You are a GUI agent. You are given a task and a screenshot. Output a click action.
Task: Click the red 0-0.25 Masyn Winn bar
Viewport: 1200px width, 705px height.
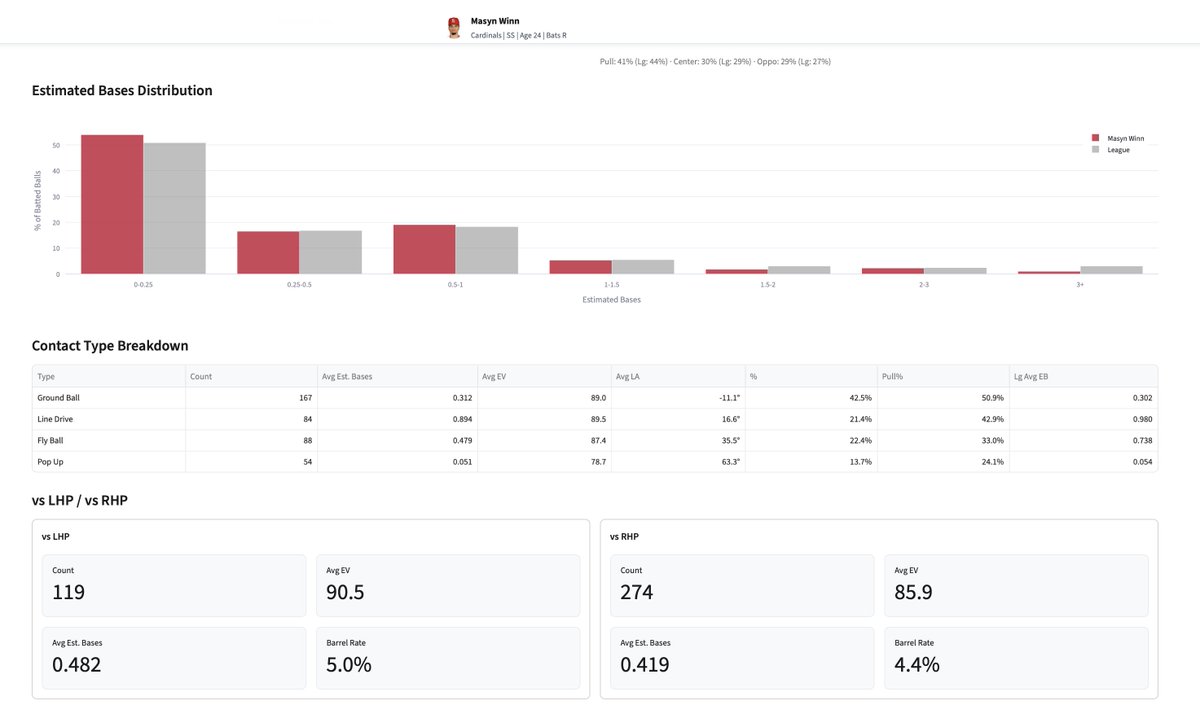[x=112, y=204]
